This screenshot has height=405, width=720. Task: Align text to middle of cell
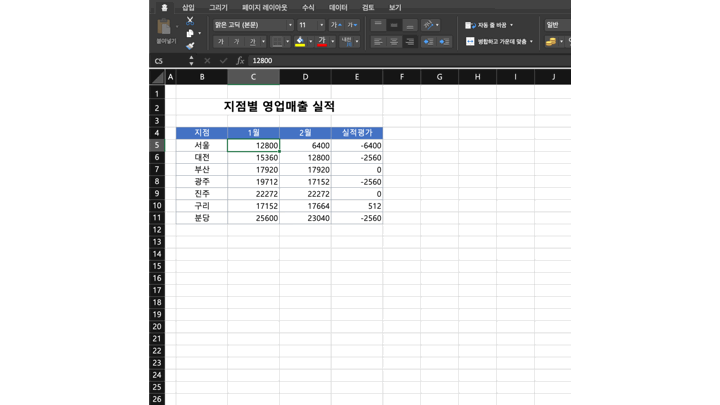click(394, 25)
